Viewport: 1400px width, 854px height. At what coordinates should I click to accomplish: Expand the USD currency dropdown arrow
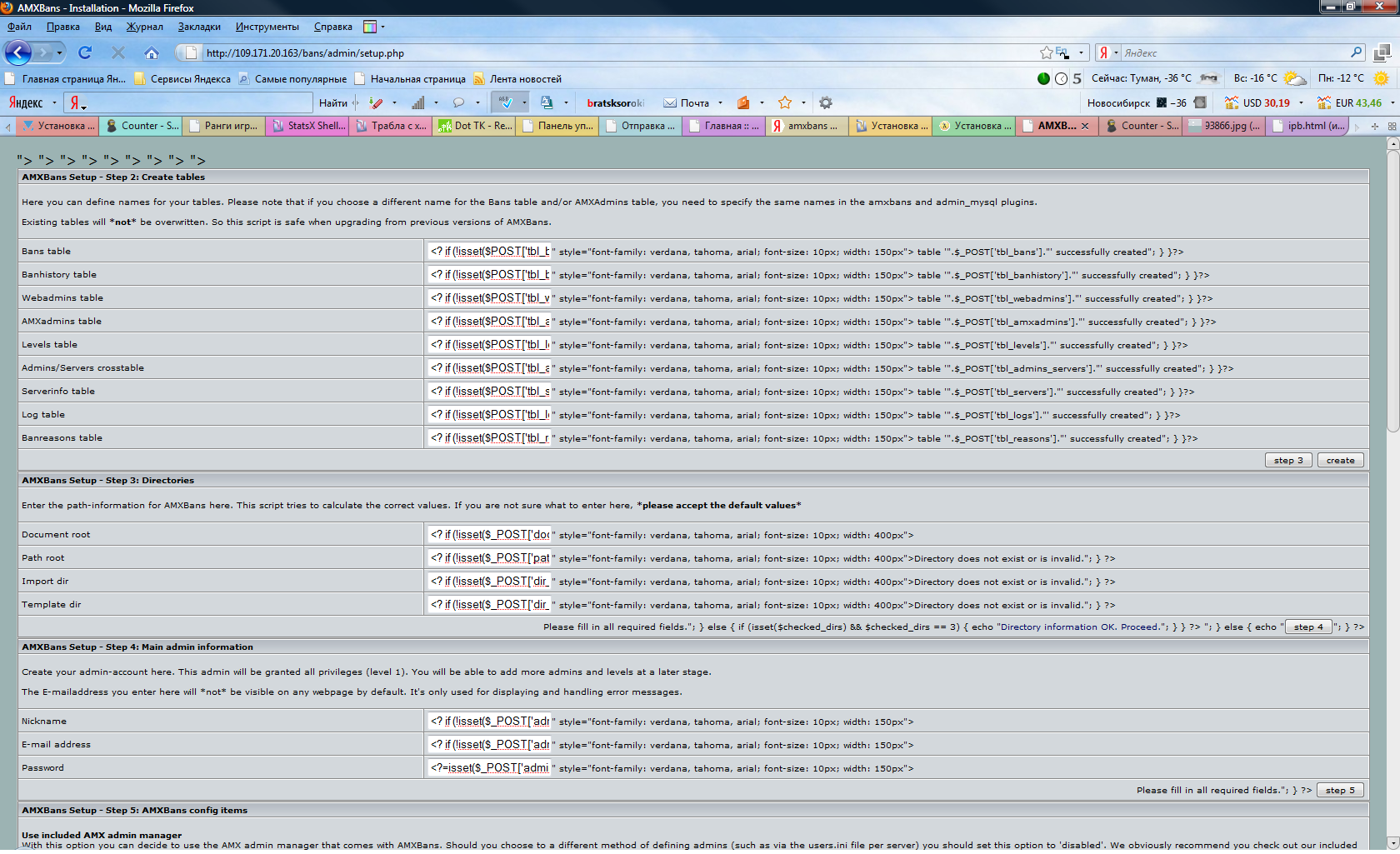click(1301, 102)
